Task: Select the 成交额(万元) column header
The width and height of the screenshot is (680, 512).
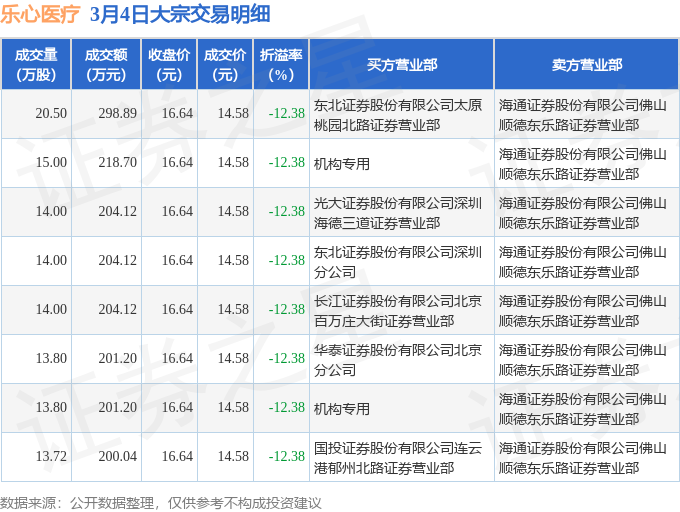Action: pos(106,64)
